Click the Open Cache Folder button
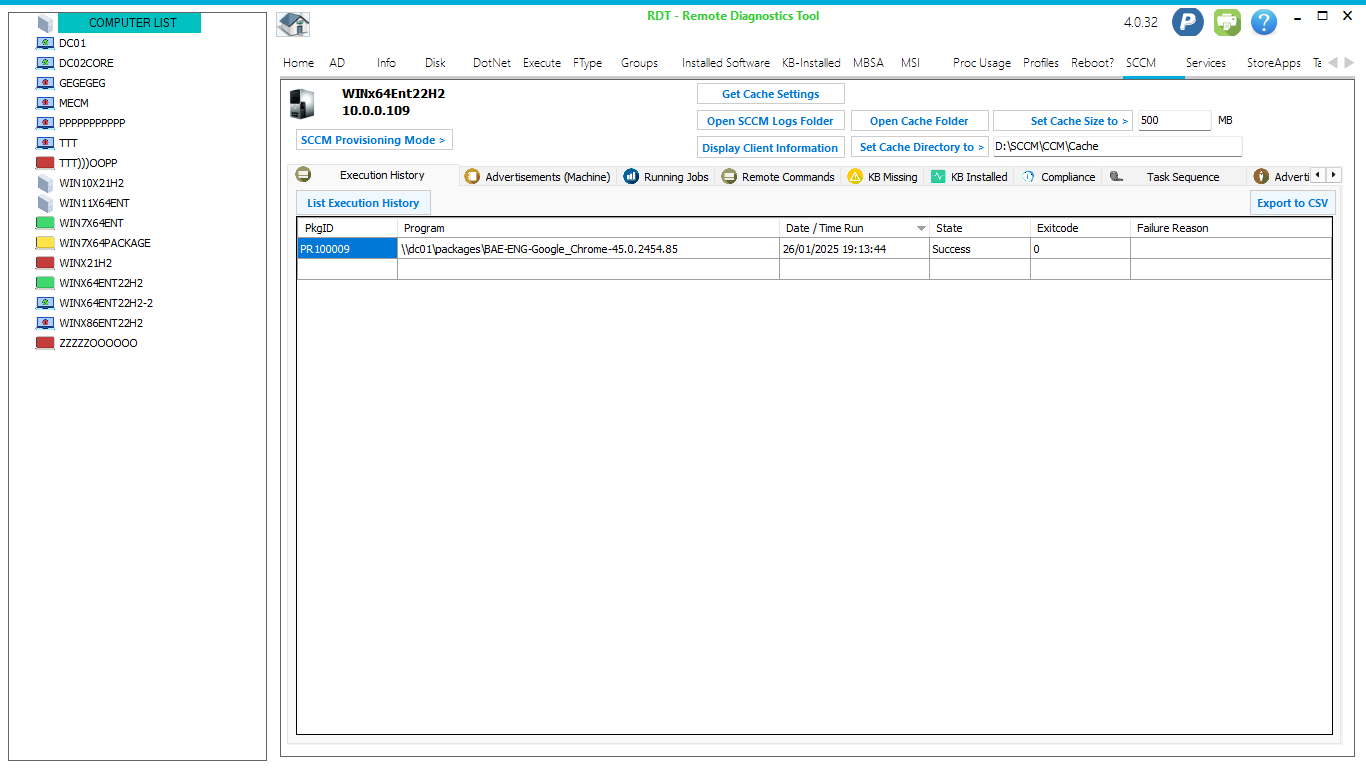 920,121
